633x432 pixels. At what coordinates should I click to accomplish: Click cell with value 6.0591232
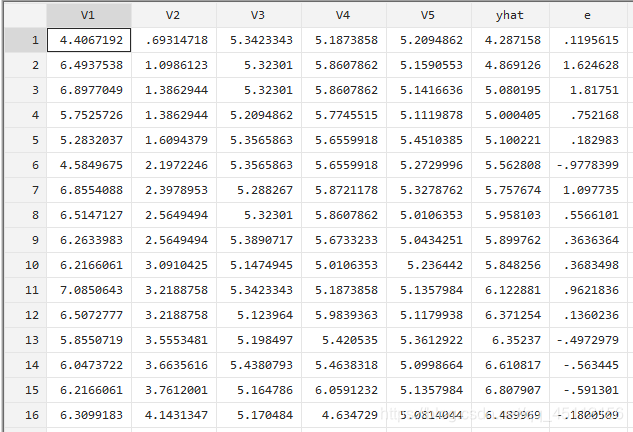(344, 390)
